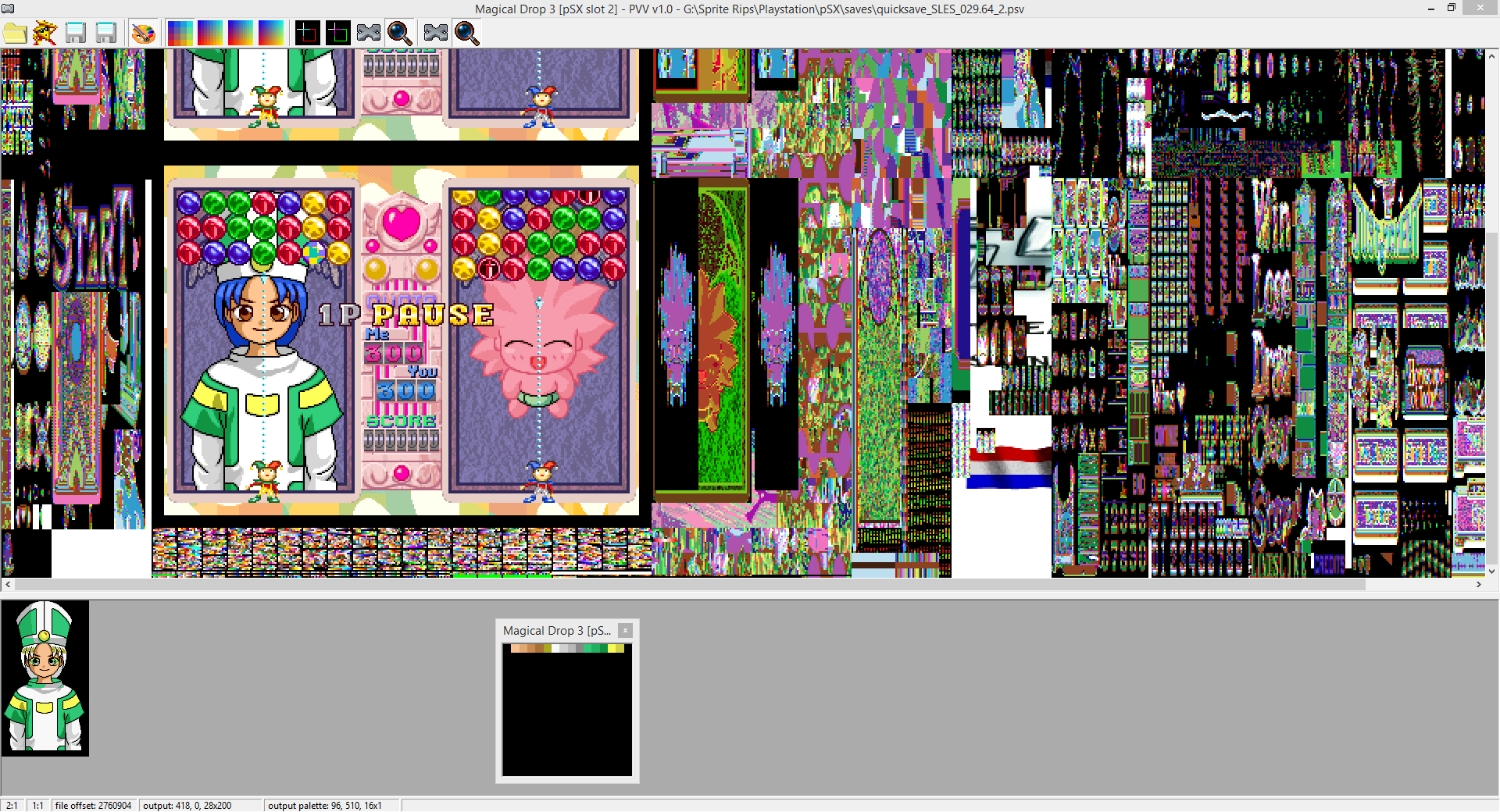Close the Magical Drop 3 palette window
1500x812 pixels.
(x=625, y=630)
